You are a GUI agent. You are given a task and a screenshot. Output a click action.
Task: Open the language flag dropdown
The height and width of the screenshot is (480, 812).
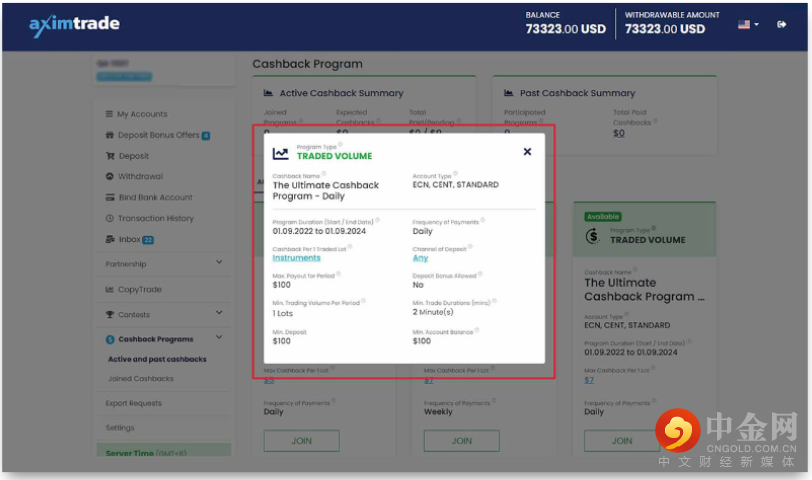(x=748, y=24)
